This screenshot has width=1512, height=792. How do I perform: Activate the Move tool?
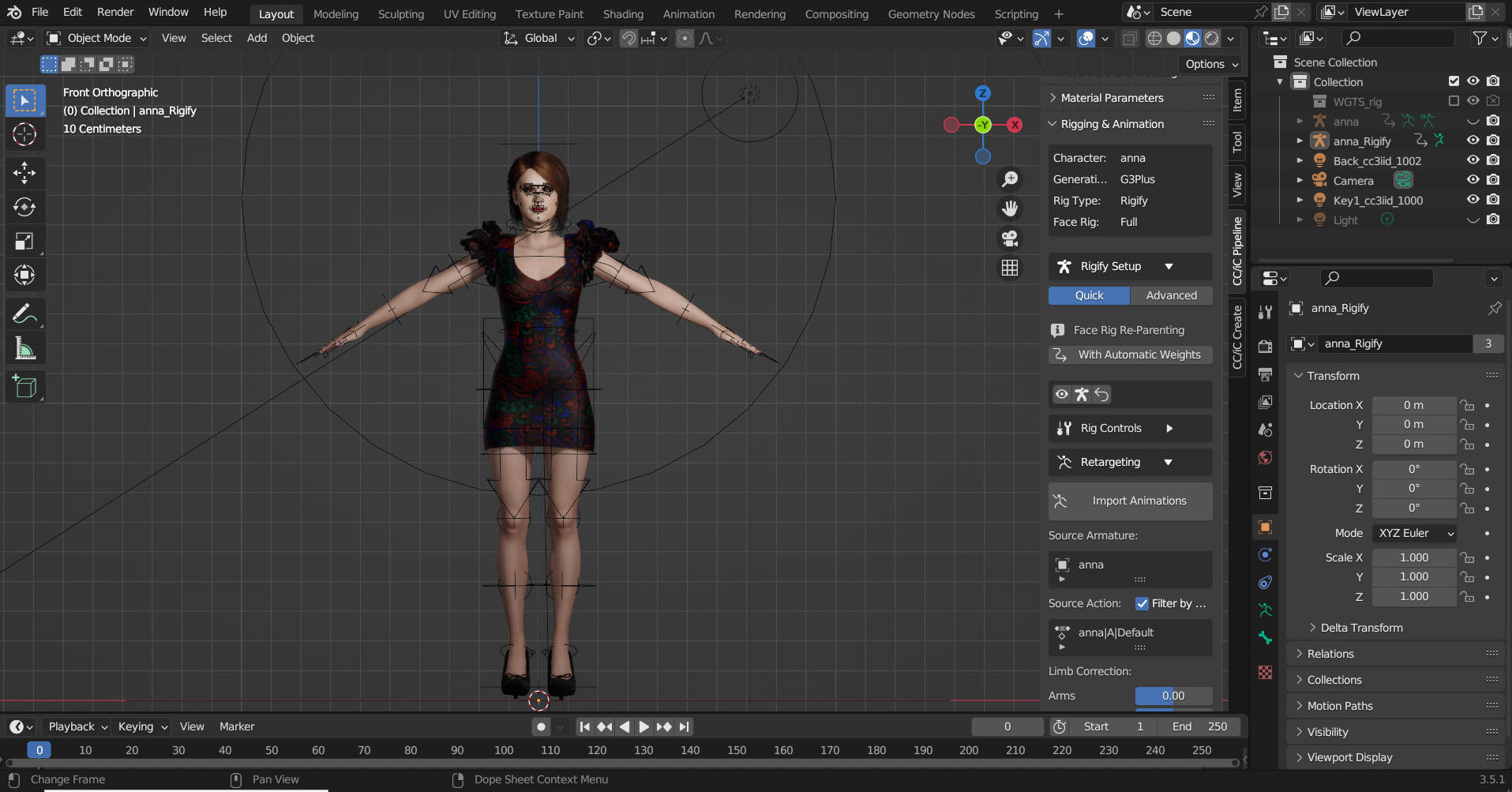24,172
